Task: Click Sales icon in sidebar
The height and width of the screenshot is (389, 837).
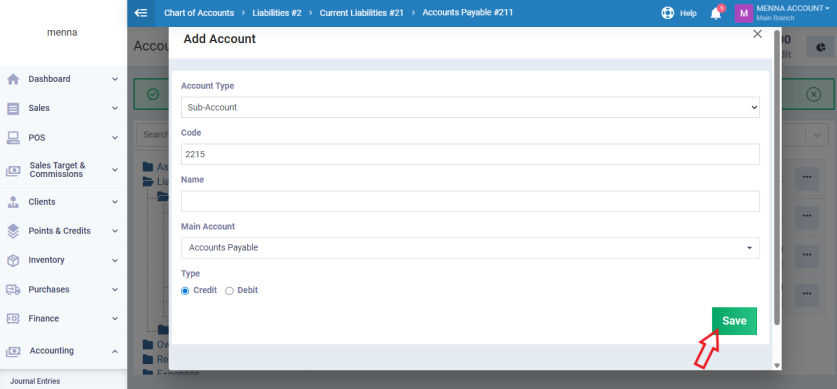Action: pos(13,108)
